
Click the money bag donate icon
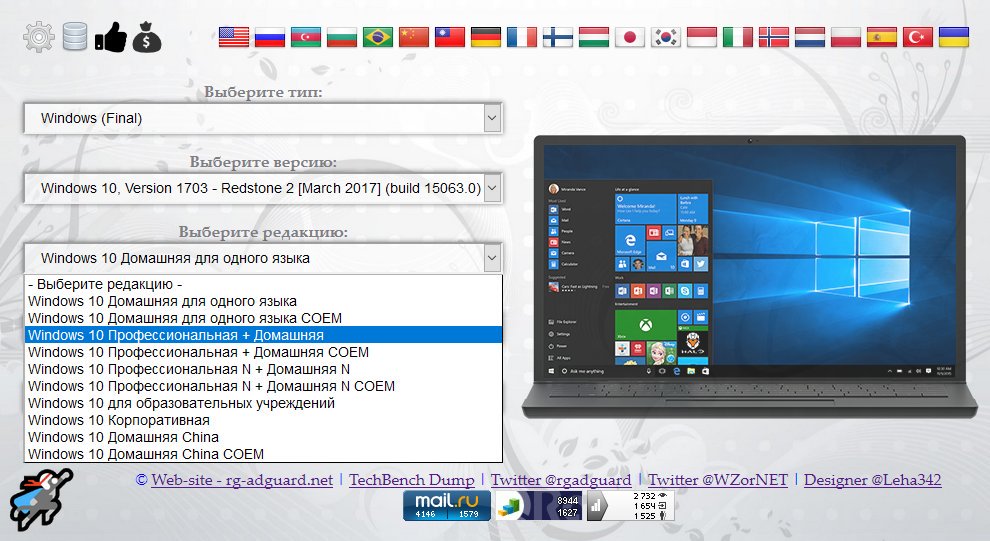tap(147, 37)
